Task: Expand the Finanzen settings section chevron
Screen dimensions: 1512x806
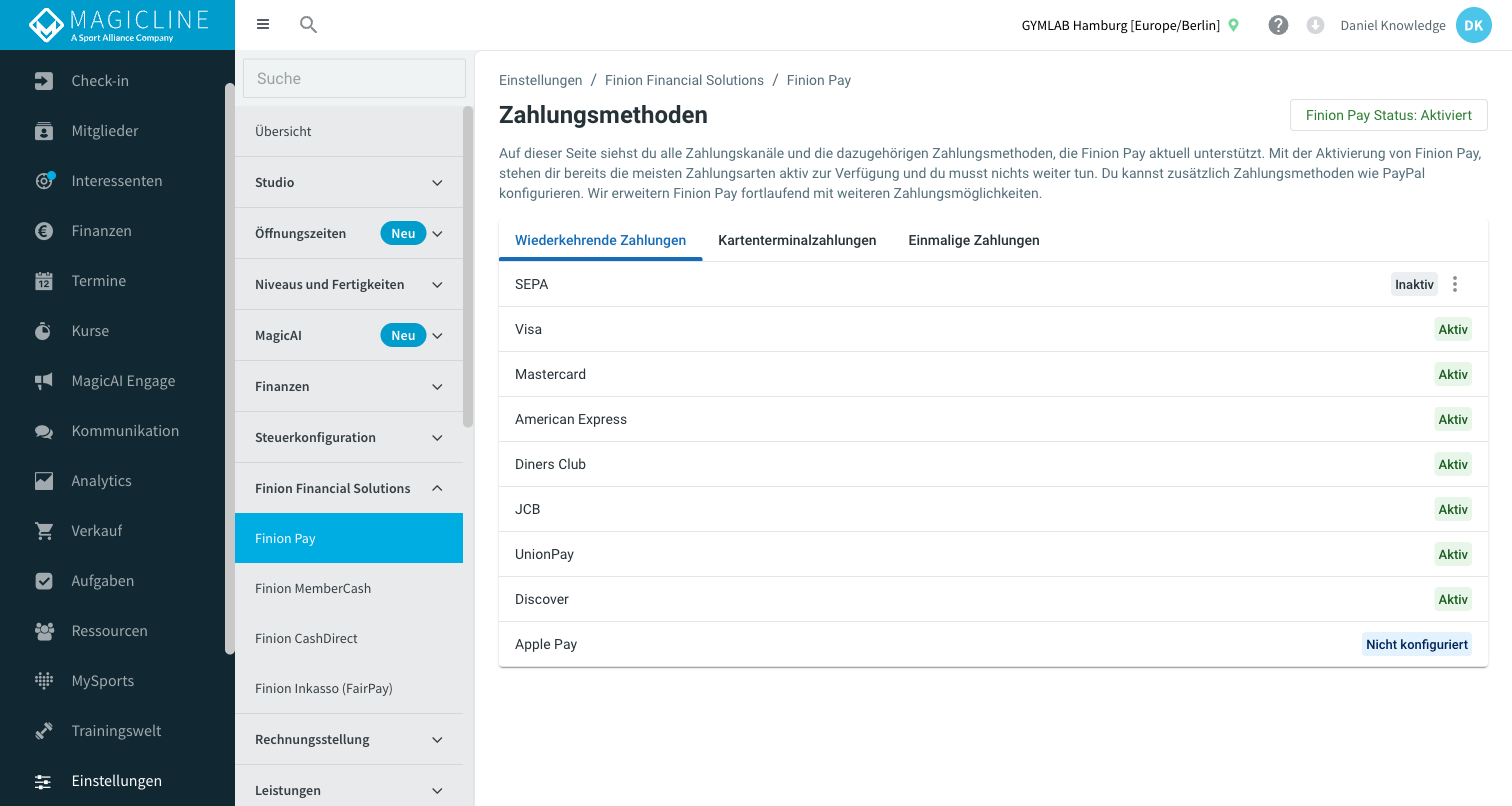Action: tap(437, 387)
